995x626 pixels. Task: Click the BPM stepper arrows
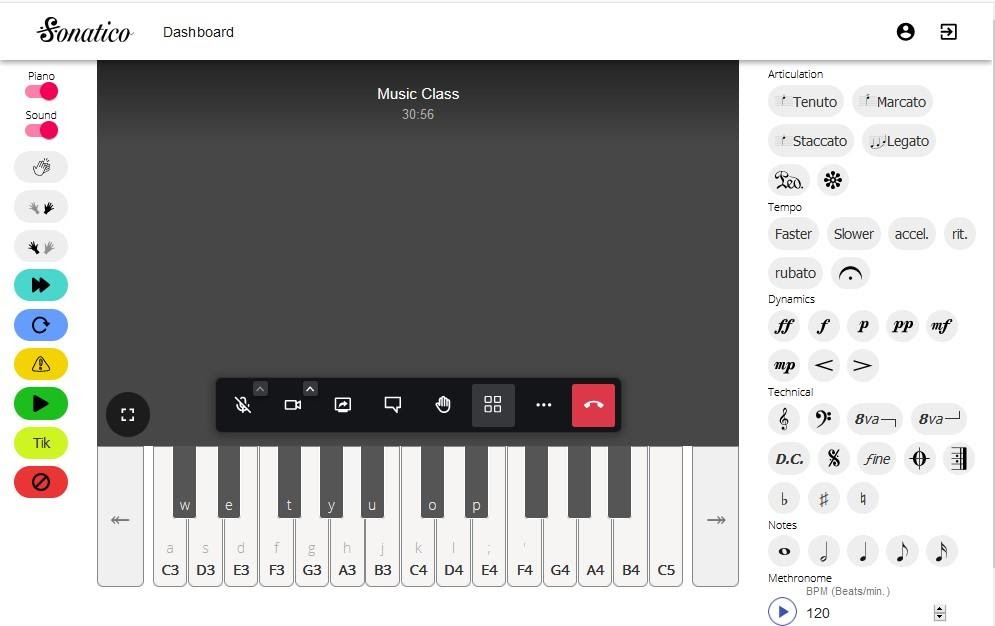point(940,613)
